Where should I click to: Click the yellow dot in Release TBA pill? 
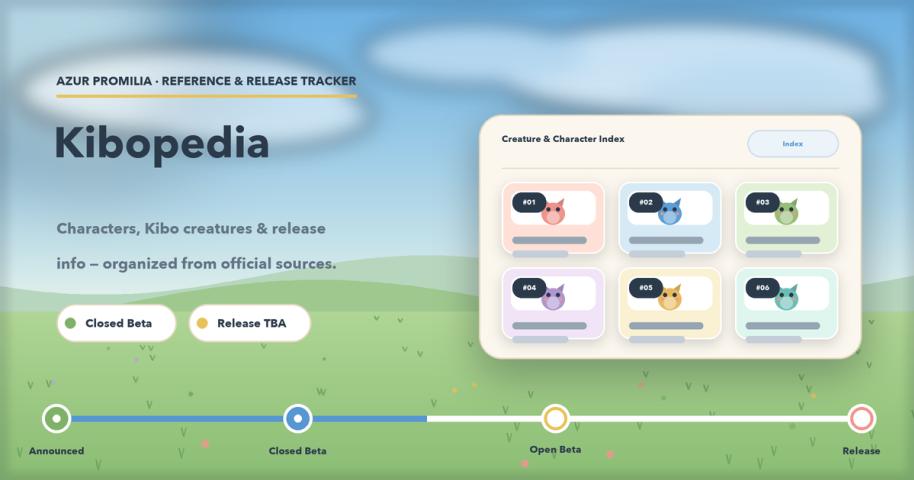tap(202, 323)
